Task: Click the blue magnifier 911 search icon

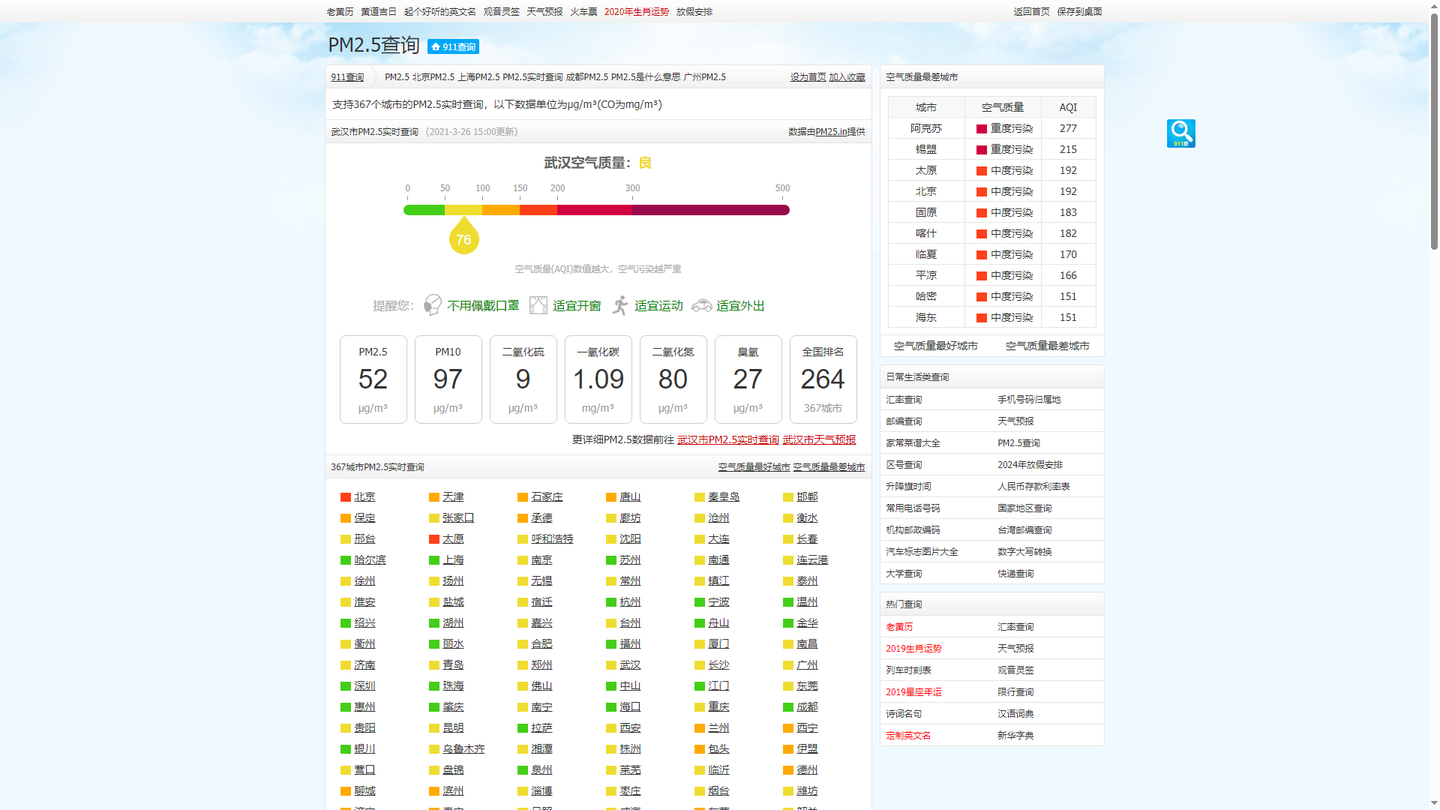Action: (1181, 133)
